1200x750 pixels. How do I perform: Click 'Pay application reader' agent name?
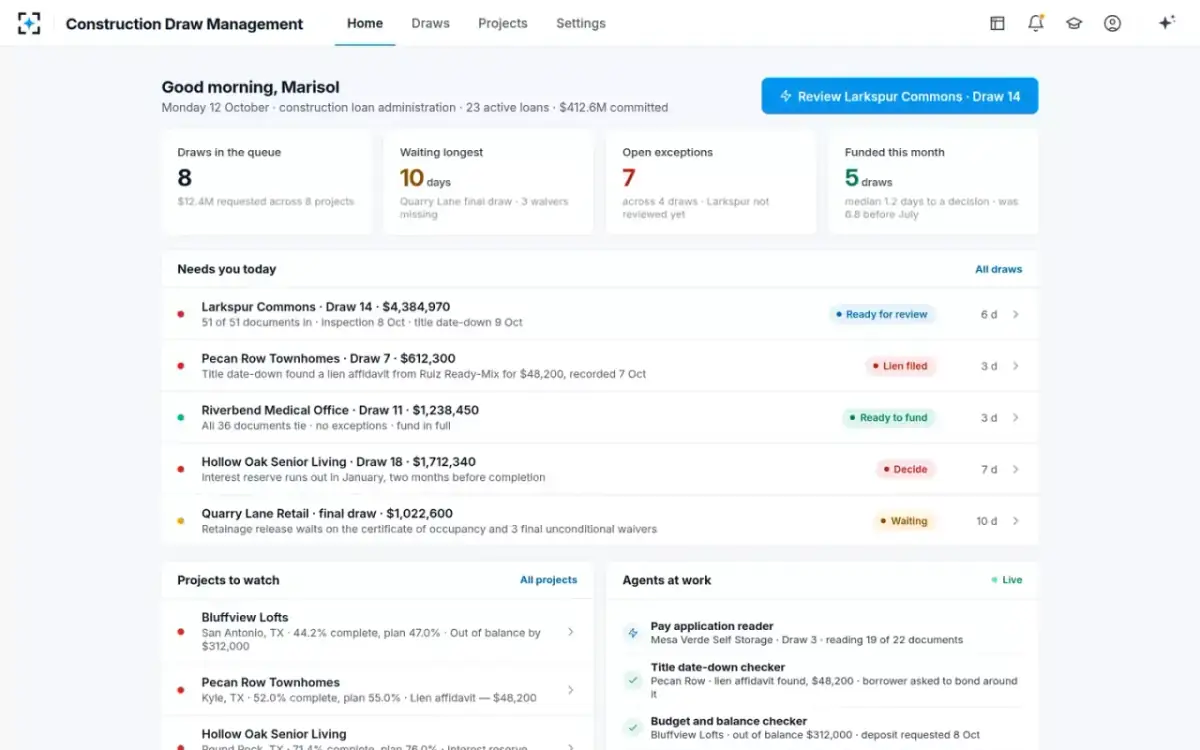(x=712, y=626)
